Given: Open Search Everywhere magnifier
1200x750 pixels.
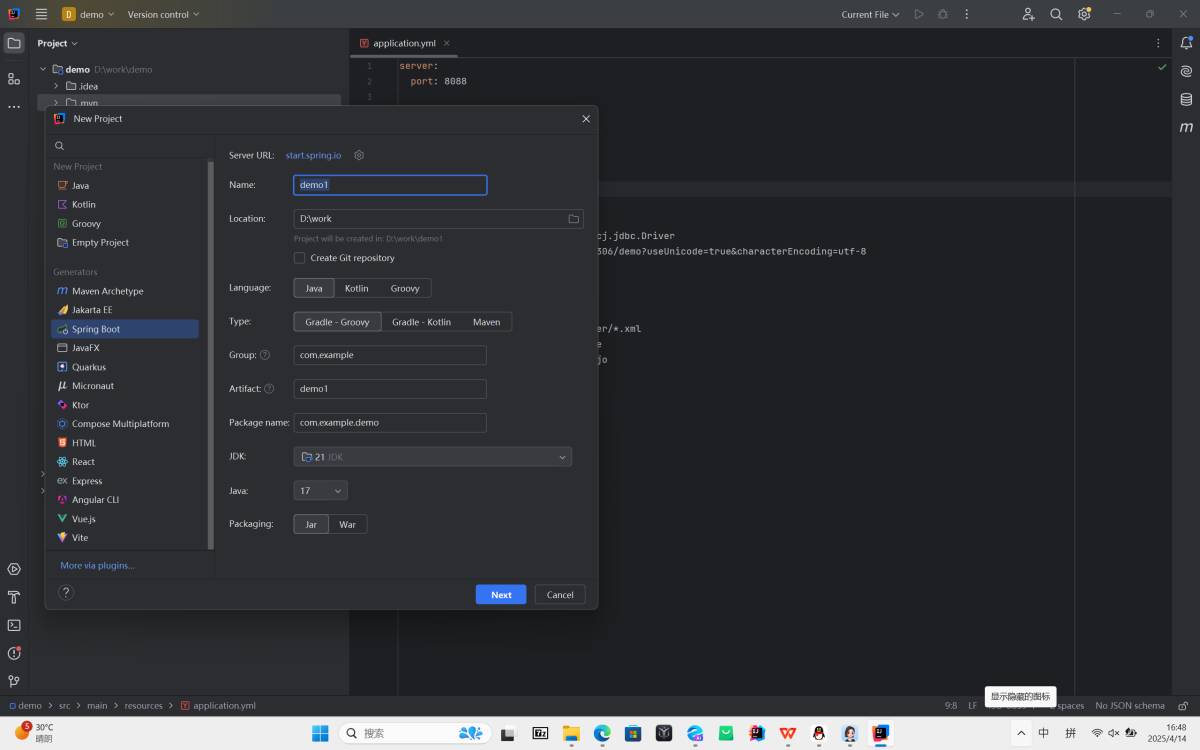Looking at the screenshot, I should coord(1056,14).
